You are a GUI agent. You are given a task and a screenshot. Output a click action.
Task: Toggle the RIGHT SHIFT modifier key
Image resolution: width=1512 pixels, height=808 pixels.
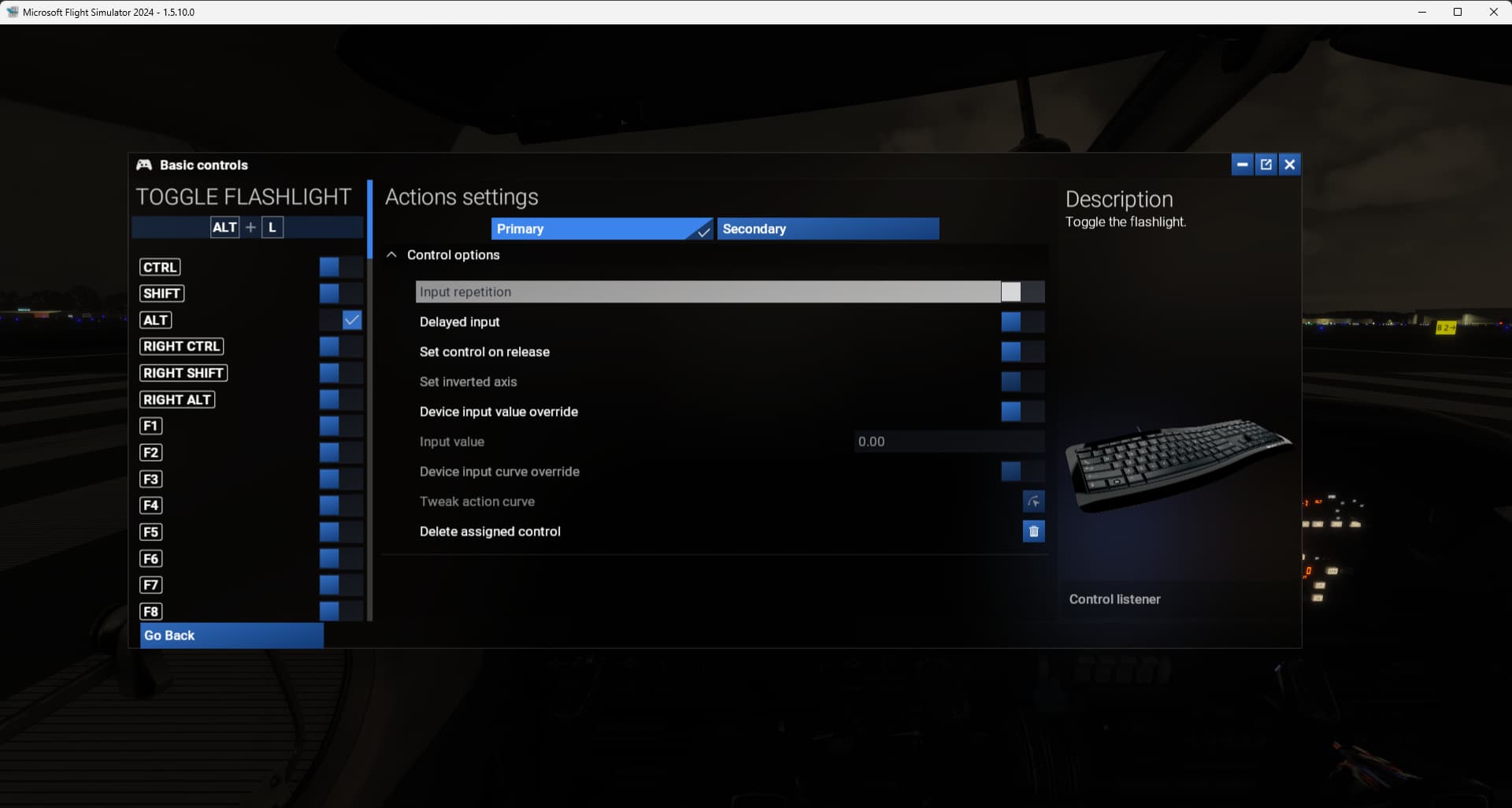[341, 373]
